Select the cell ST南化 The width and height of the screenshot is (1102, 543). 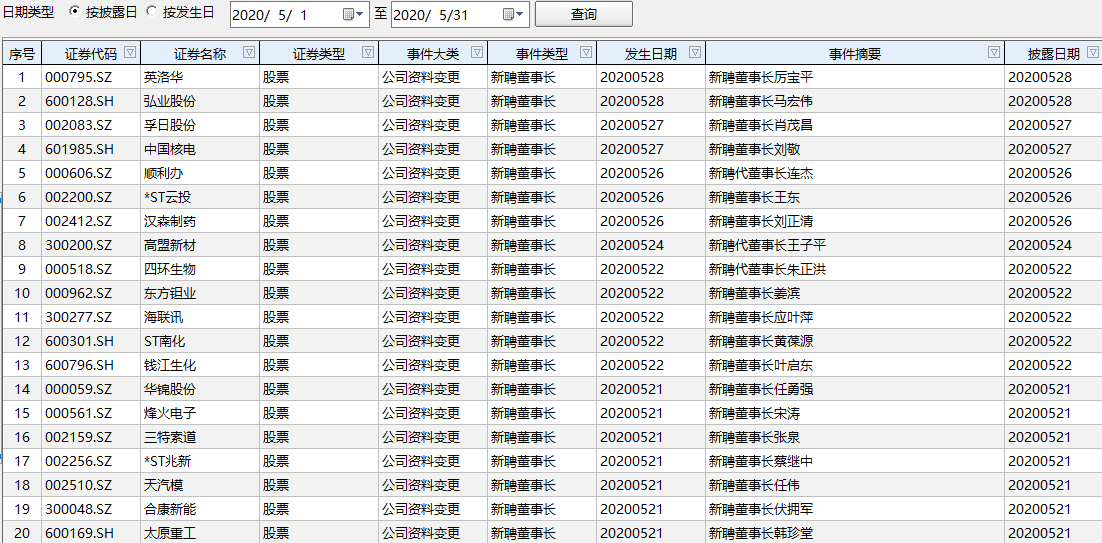[x=200, y=341]
